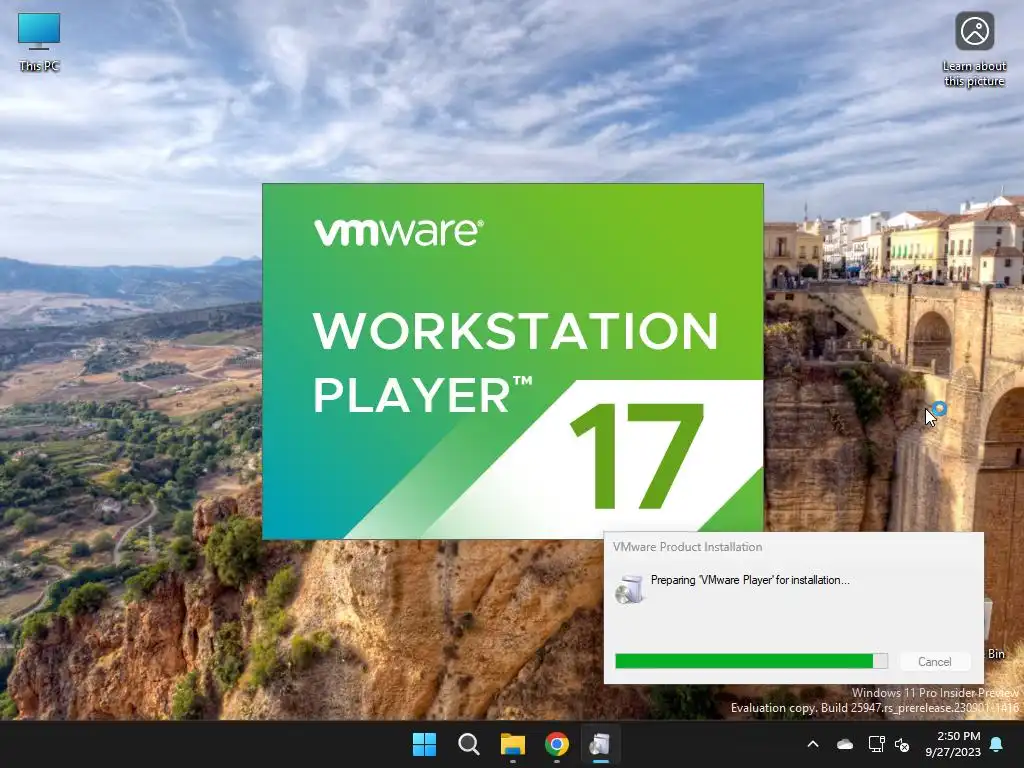Viewport: 1024px width, 768px height.
Task: Click the installer disc icon in dialog
Action: coord(630,589)
